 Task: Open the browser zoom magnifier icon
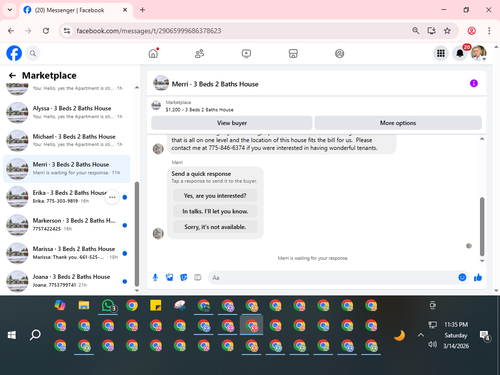(416, 31)
